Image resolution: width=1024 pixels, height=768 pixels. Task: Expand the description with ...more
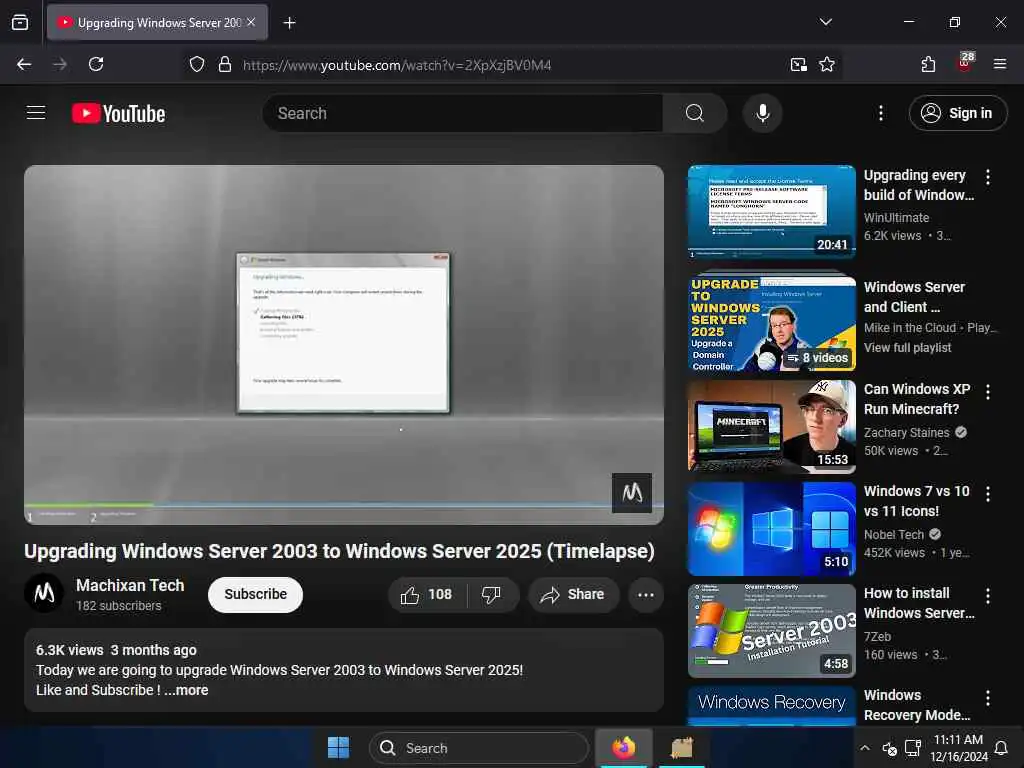(187, 690)
